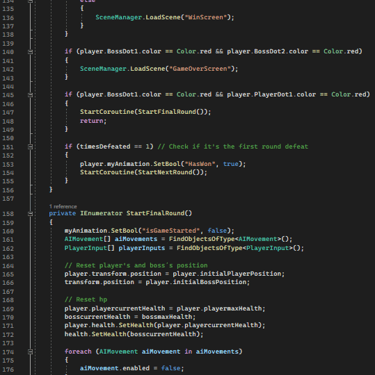Viewport: 375px width, 375px height.
Task: Collapse the if block at line 140
Action: [x=30, y=52]
